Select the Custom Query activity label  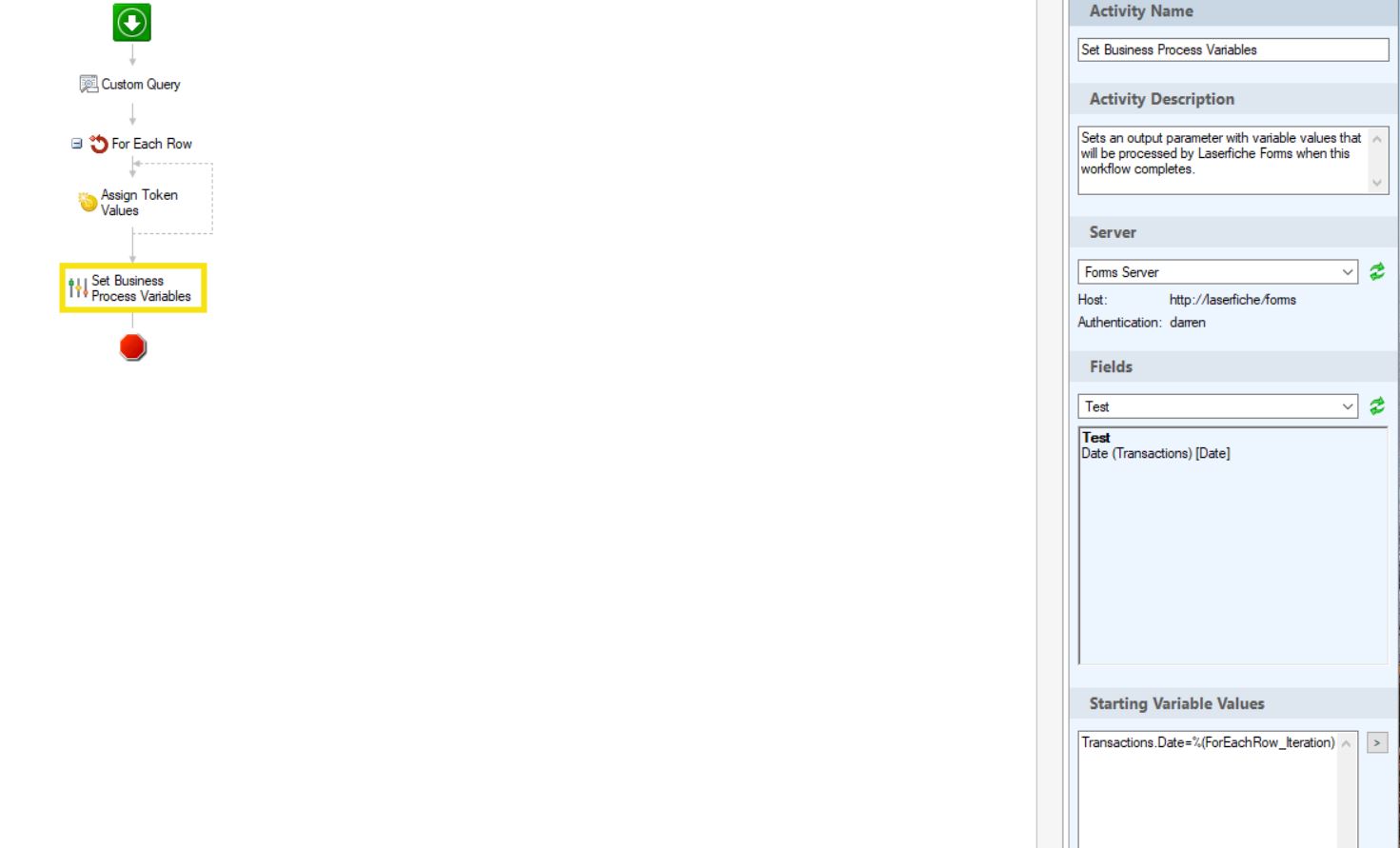pyautogui.click(x=141, y=84)
